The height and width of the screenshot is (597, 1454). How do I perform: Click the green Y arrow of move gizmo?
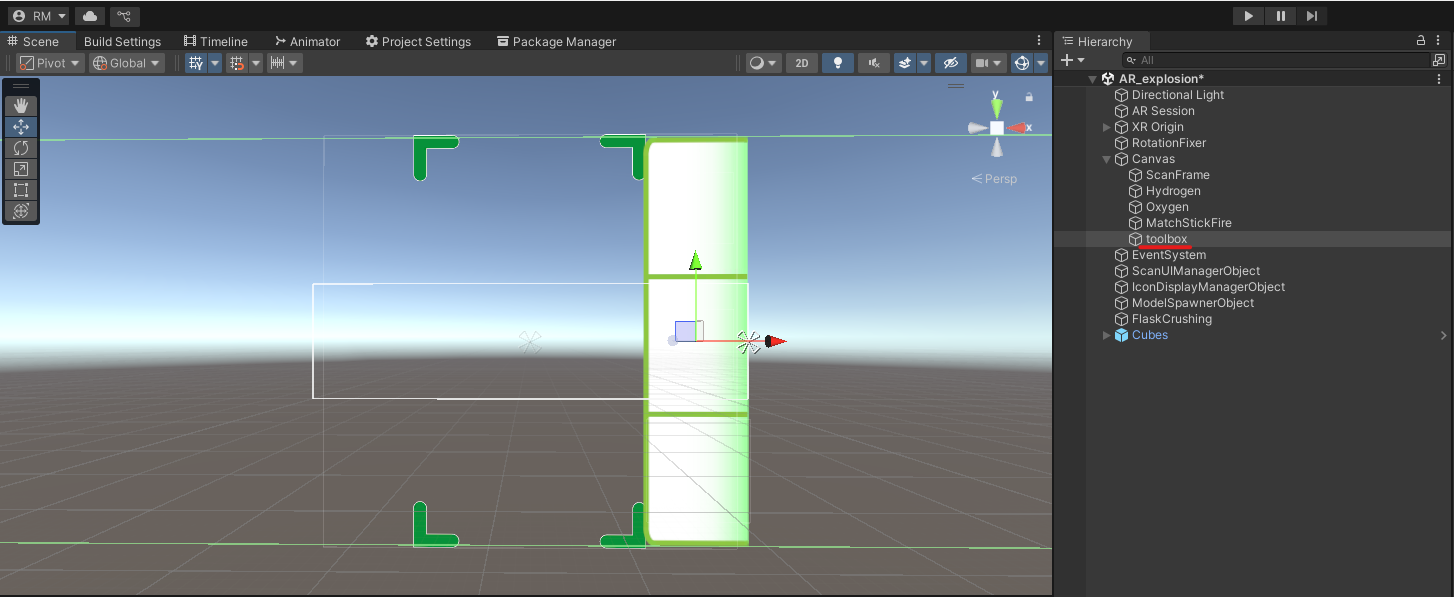pos(695,261)
